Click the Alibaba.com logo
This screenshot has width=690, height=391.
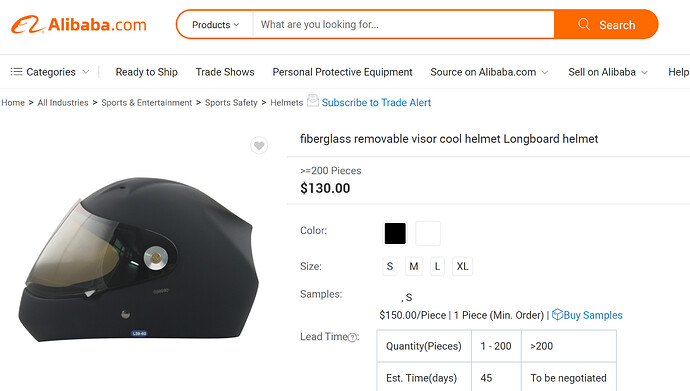tap(78, 25)
